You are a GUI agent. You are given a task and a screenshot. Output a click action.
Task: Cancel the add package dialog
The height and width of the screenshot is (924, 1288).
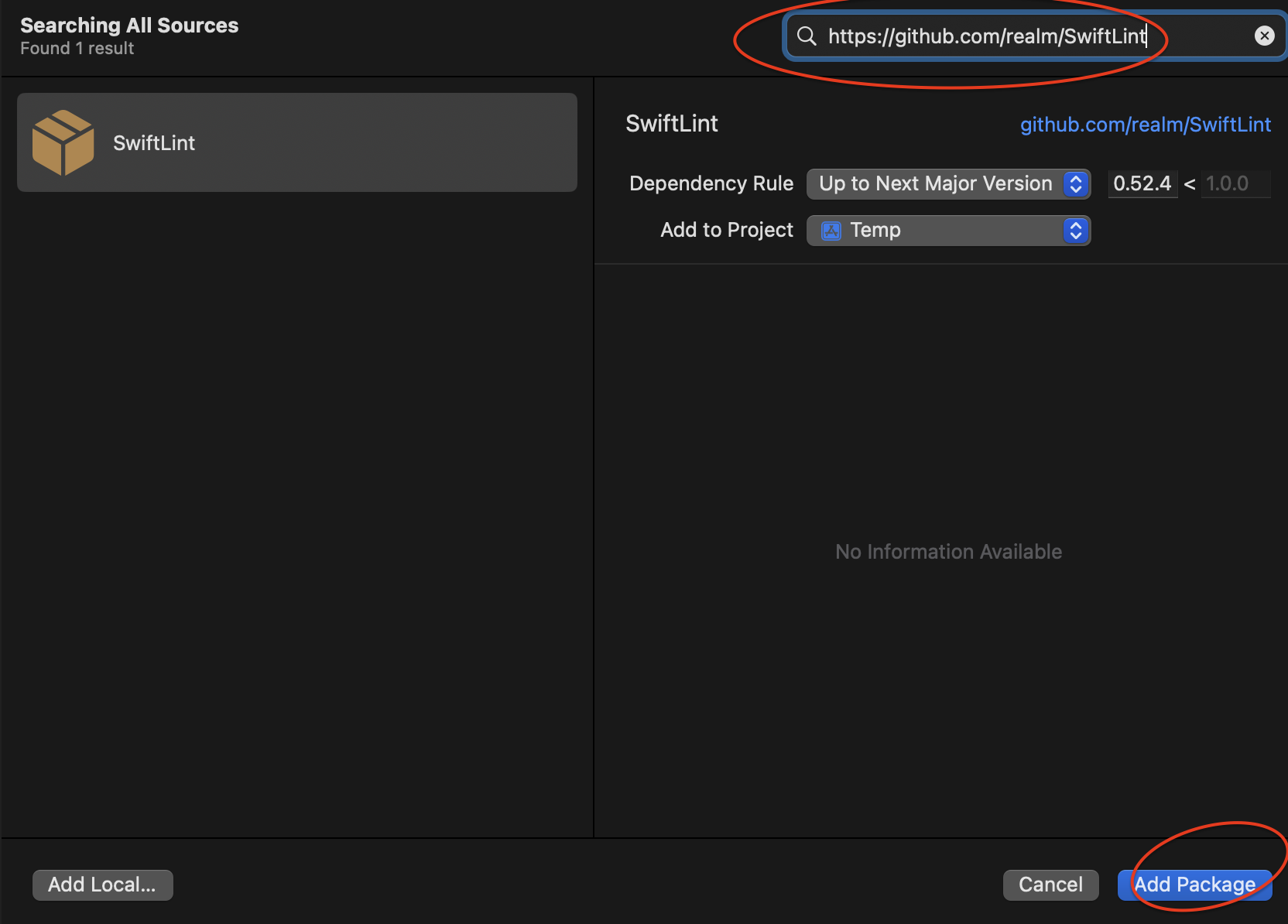(1050, 885)
